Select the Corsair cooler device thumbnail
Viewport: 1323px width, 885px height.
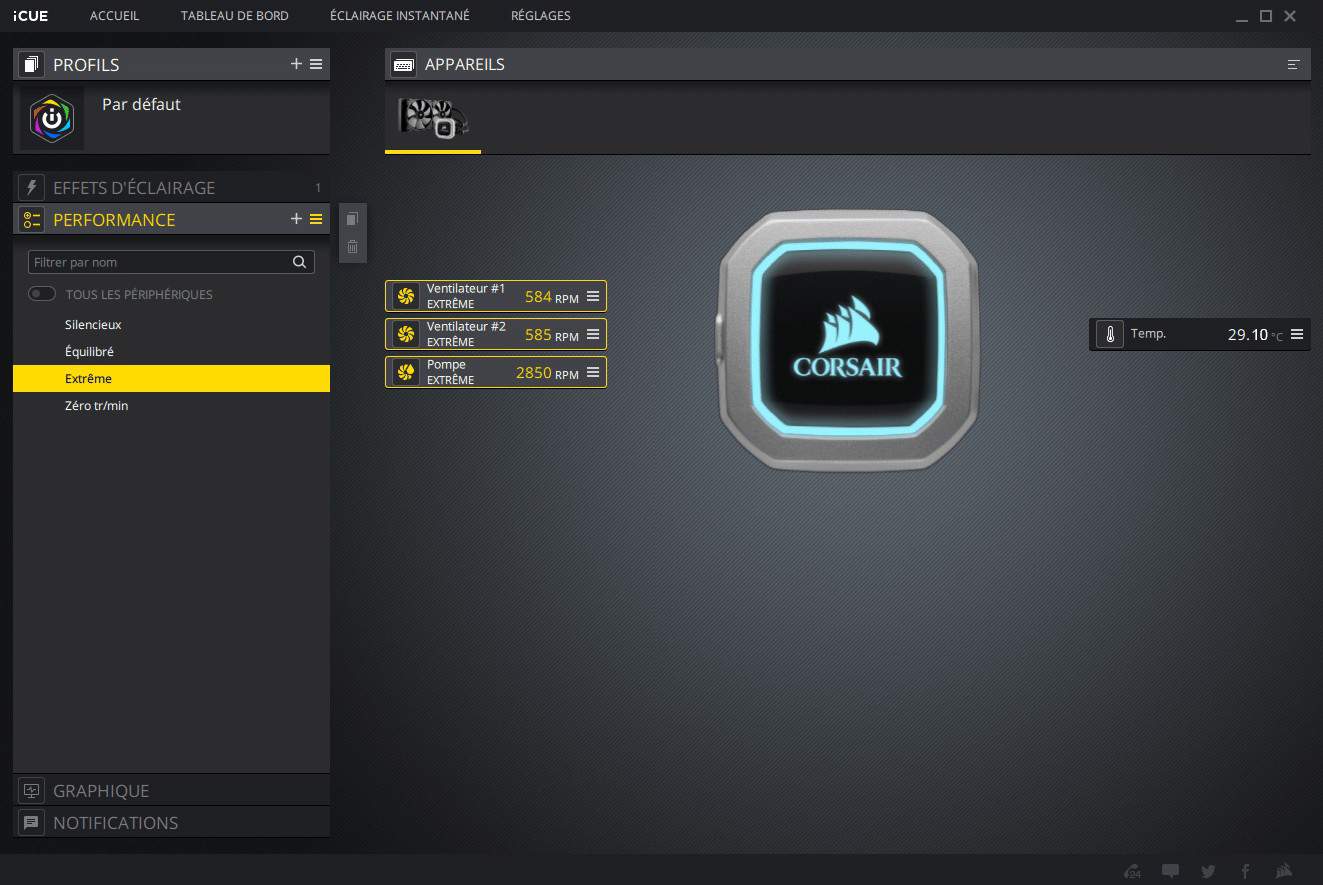(x=433, y=119)
